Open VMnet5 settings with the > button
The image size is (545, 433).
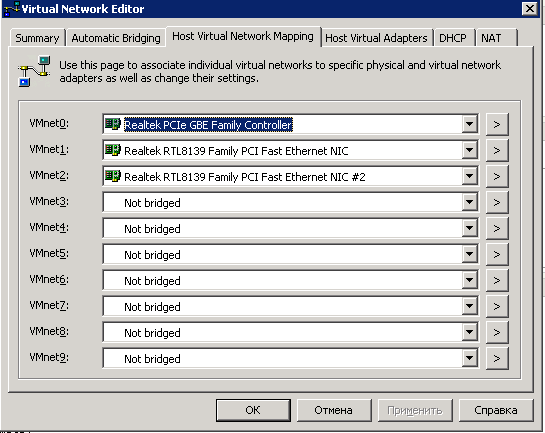pyautogui.click(x=497, y=254)
